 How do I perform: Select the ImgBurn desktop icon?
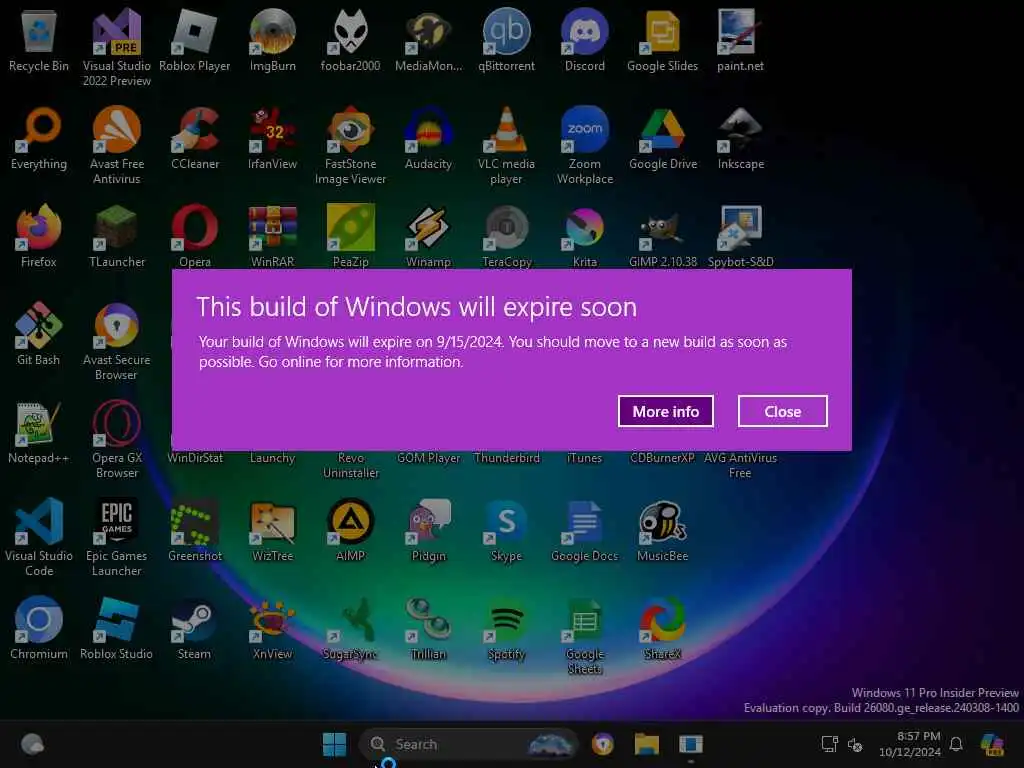pyautogui.click(x=272, y=40)
